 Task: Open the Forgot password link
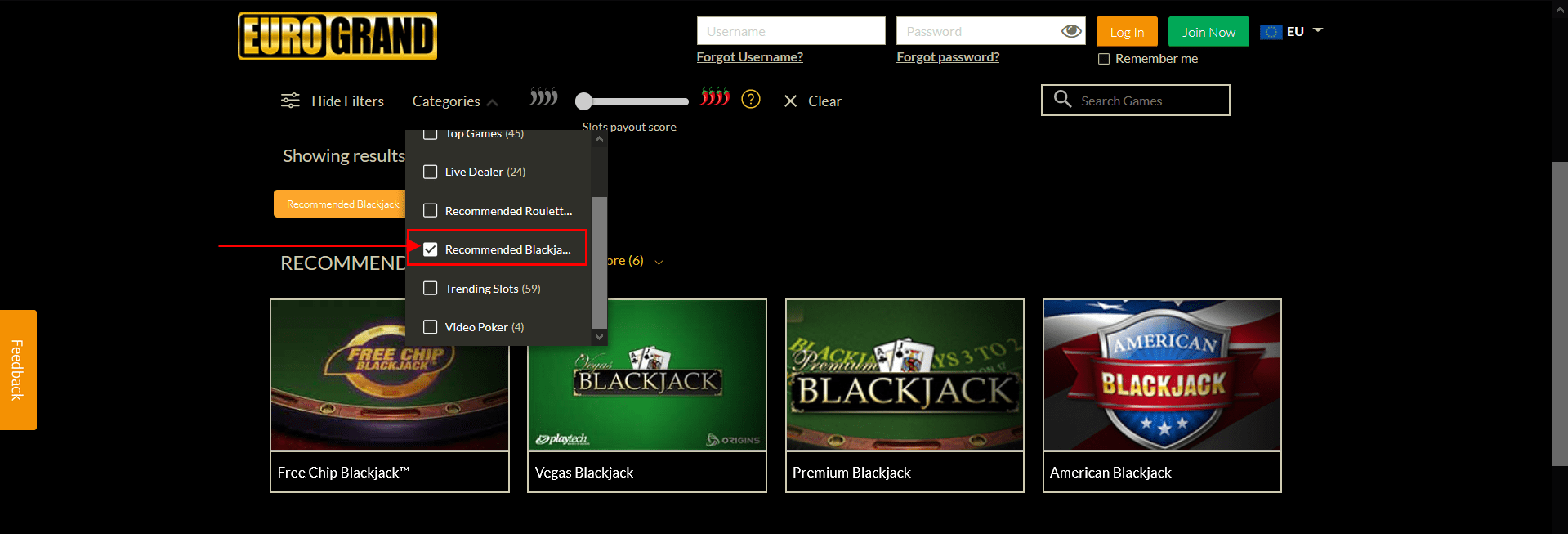pos(948,57)
